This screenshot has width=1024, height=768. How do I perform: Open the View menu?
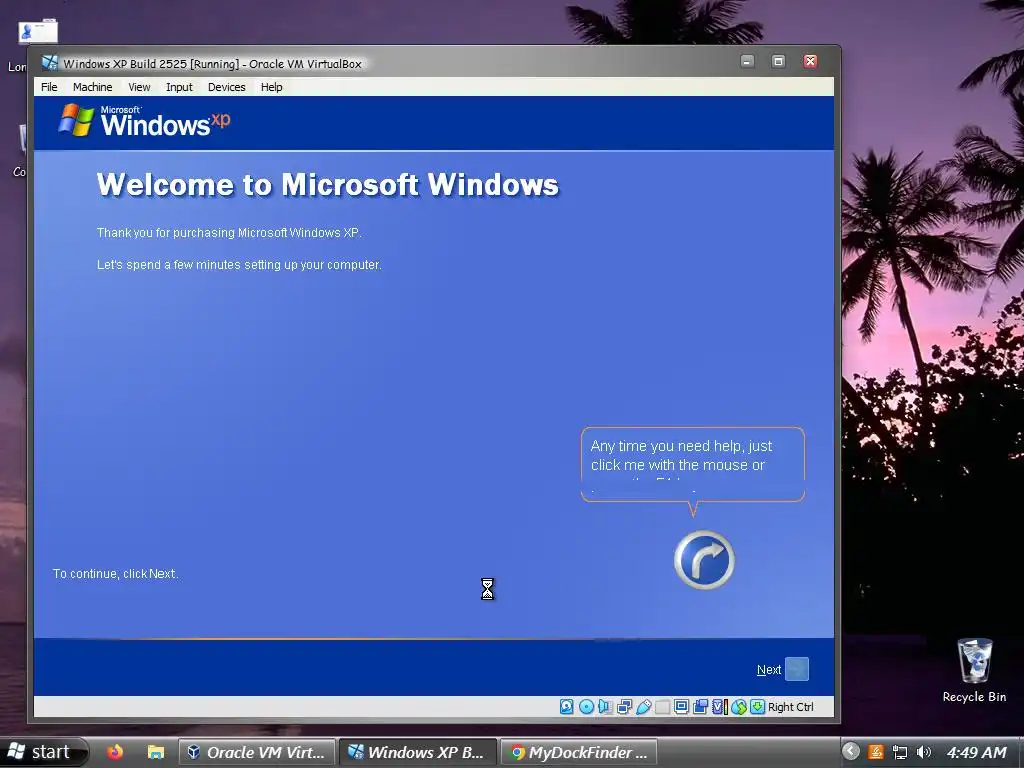tap(139, 87)
